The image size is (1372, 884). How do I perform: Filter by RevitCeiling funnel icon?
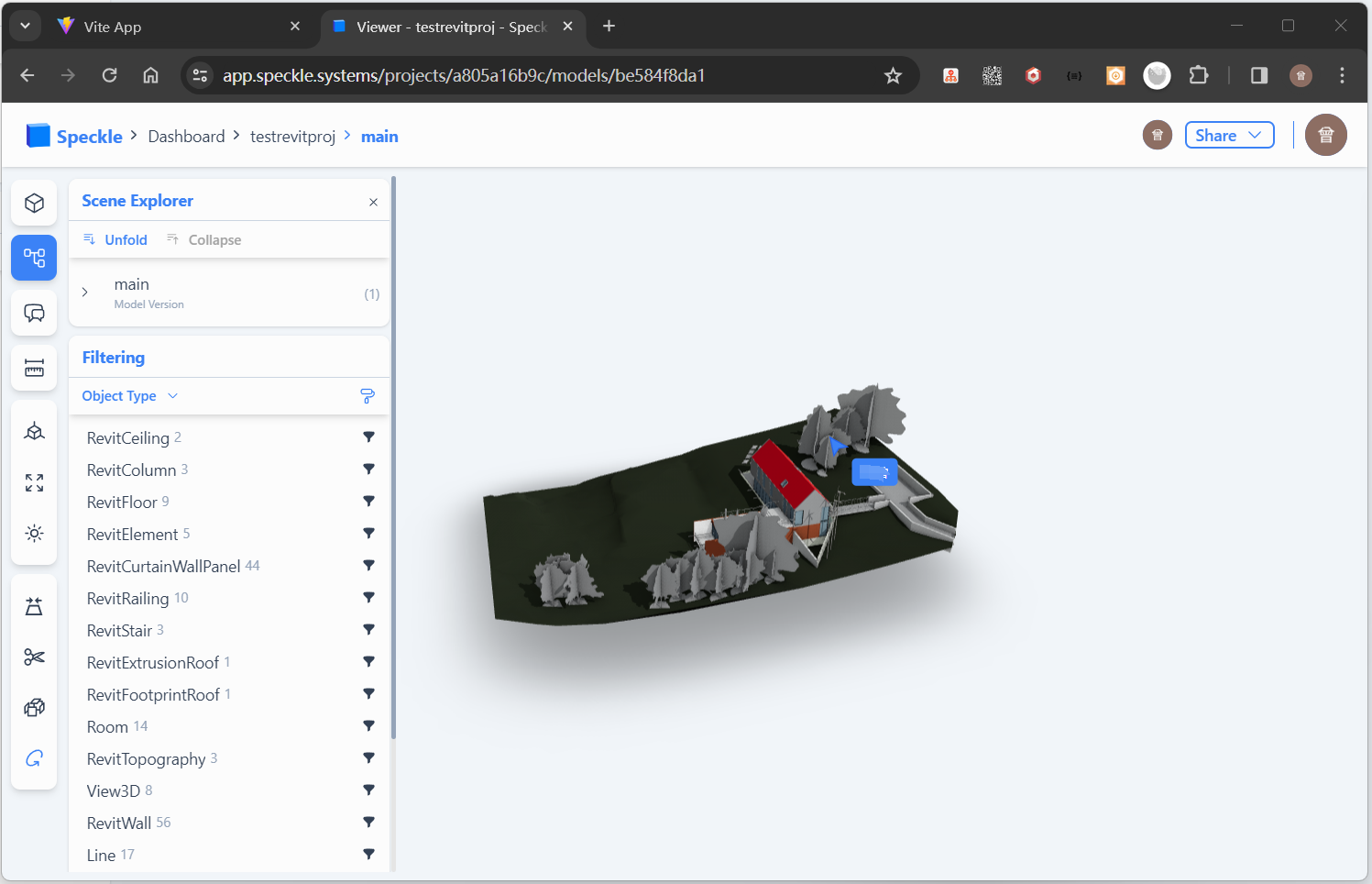368,437
